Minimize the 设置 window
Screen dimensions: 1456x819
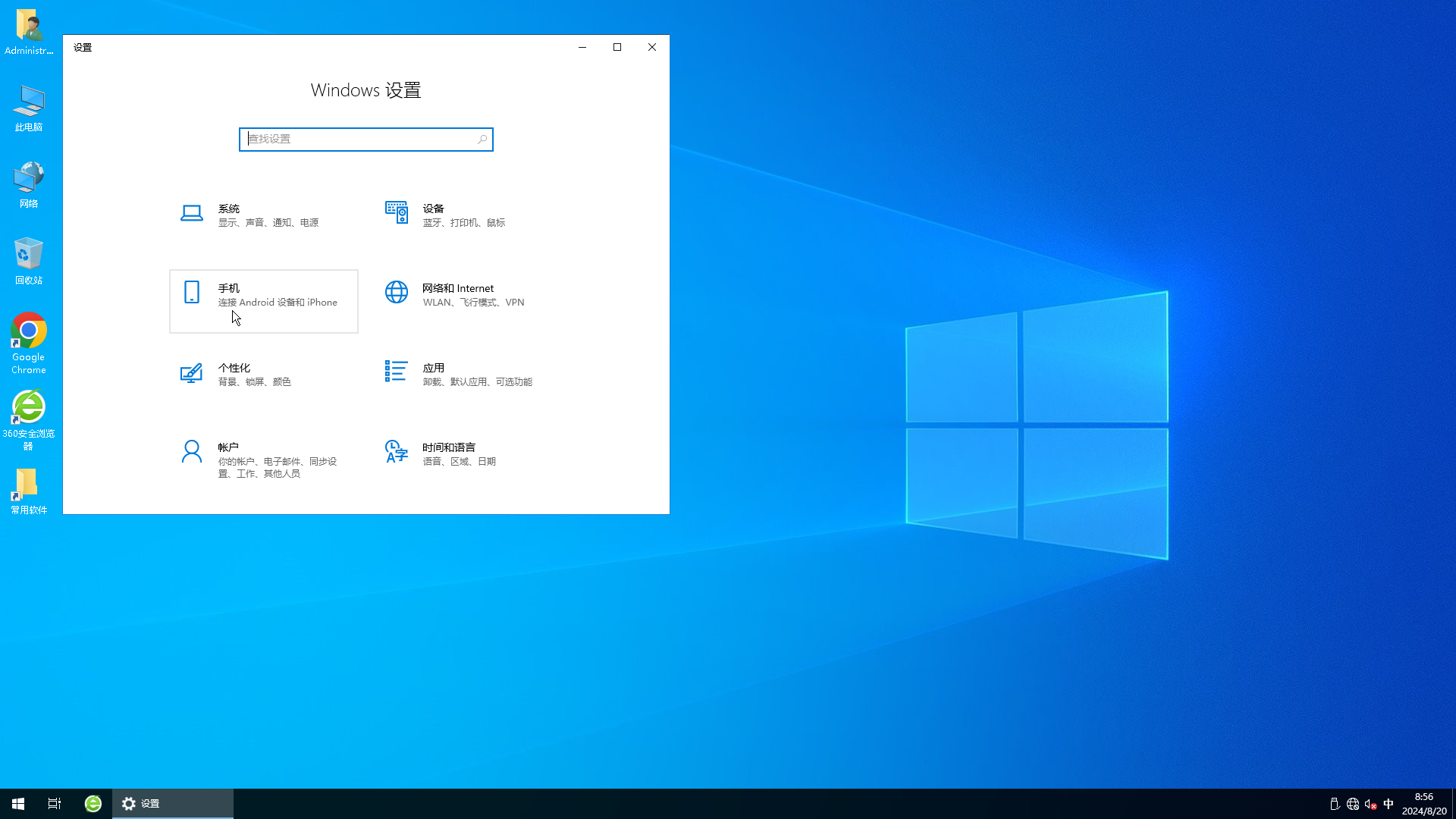tap(582, 47)
